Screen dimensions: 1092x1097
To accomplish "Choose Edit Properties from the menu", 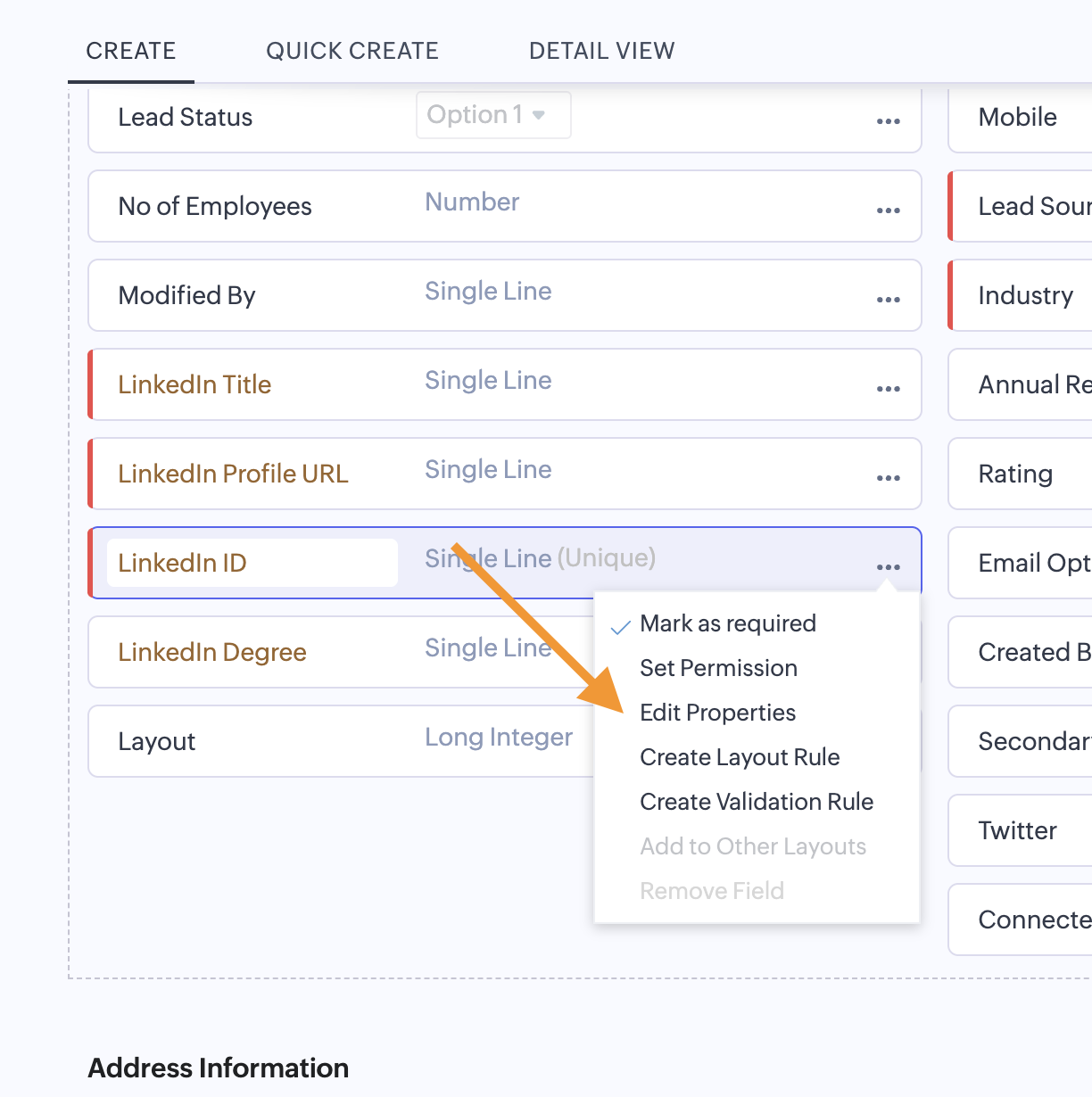I will pyautogui.click(x=718, y=713).
